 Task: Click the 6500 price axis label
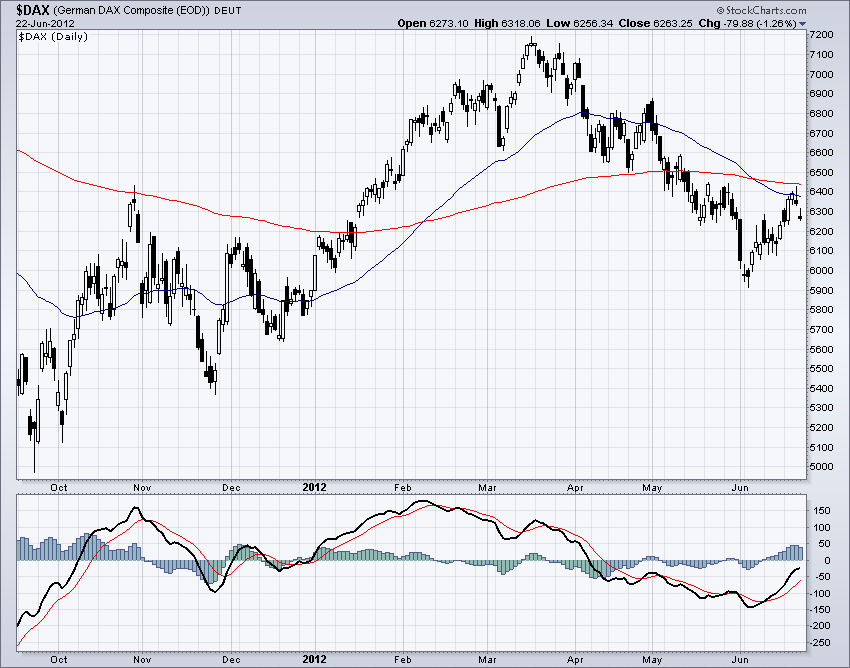[821, 172]
